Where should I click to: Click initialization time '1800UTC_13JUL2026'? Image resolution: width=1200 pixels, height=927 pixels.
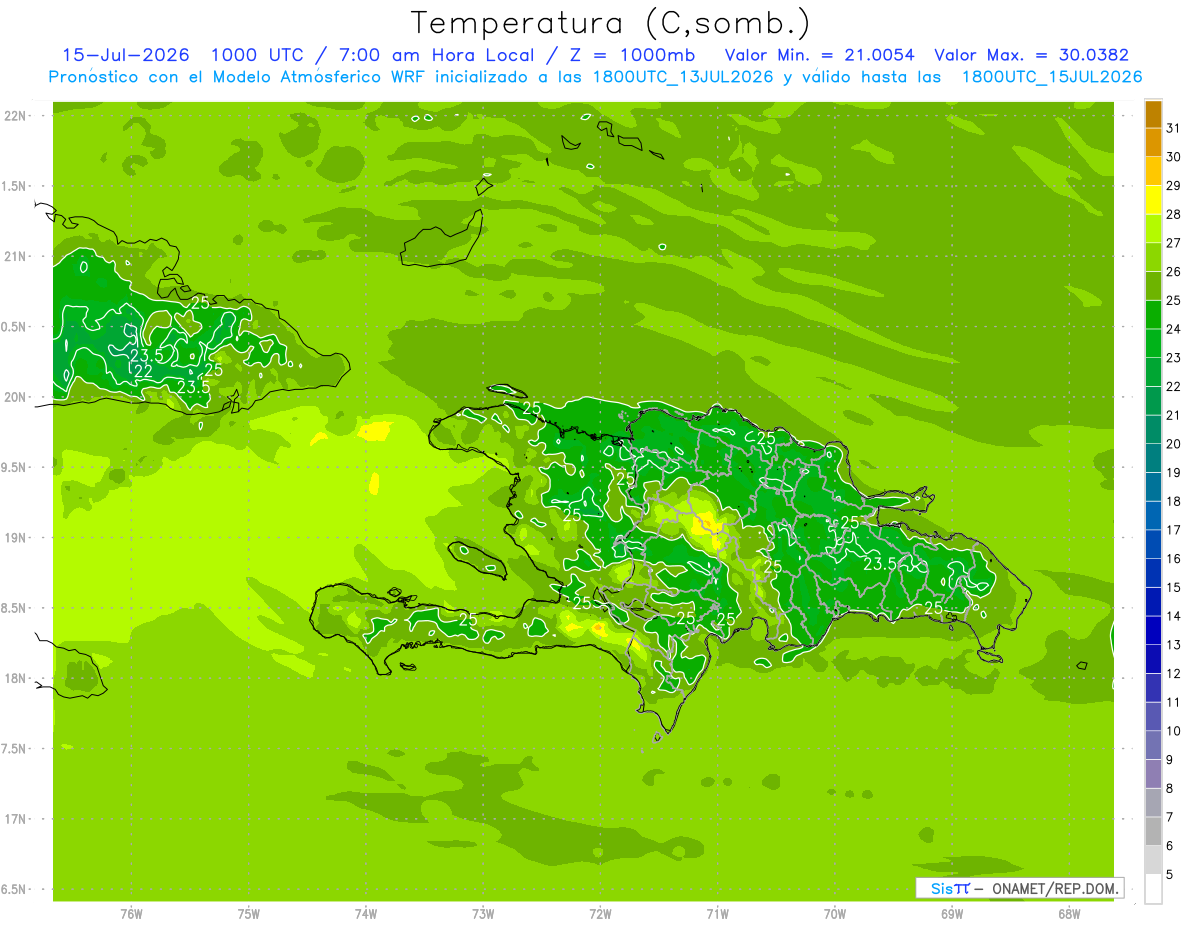coord(682,77)
